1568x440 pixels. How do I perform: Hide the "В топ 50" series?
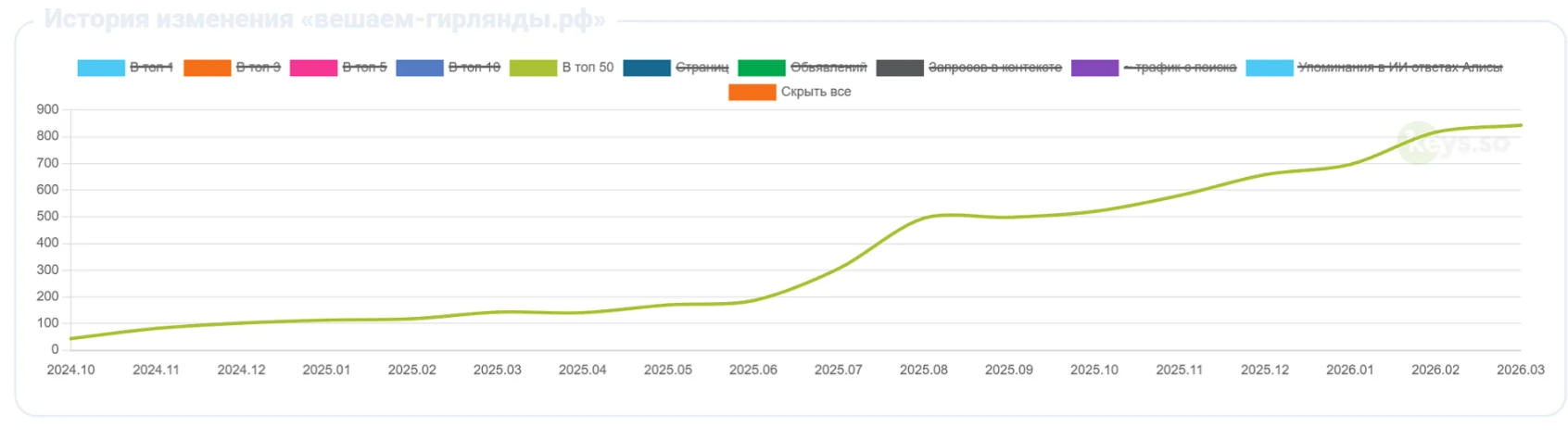click(587, 68)
